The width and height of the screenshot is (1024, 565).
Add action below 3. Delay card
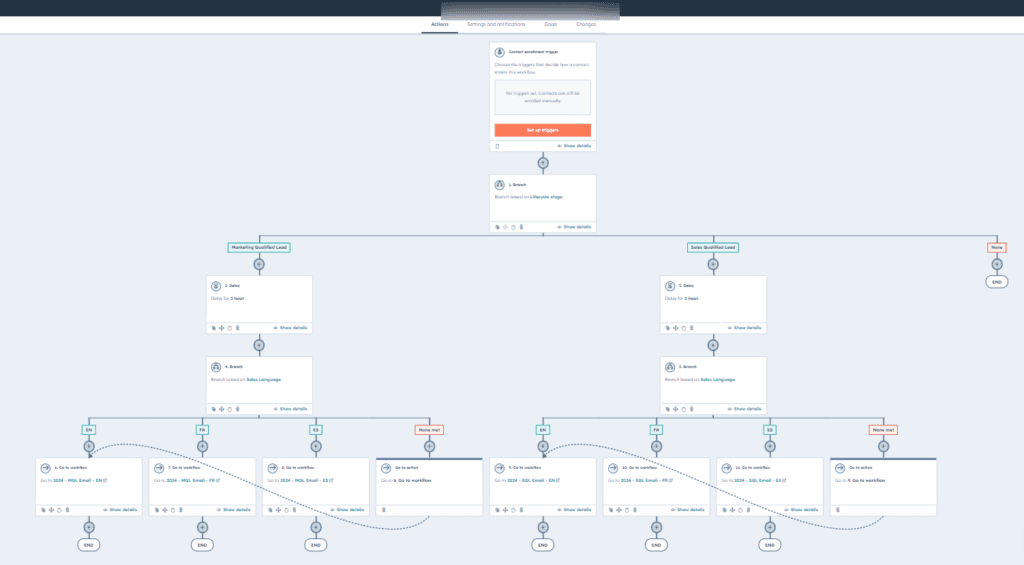[713, 346]
